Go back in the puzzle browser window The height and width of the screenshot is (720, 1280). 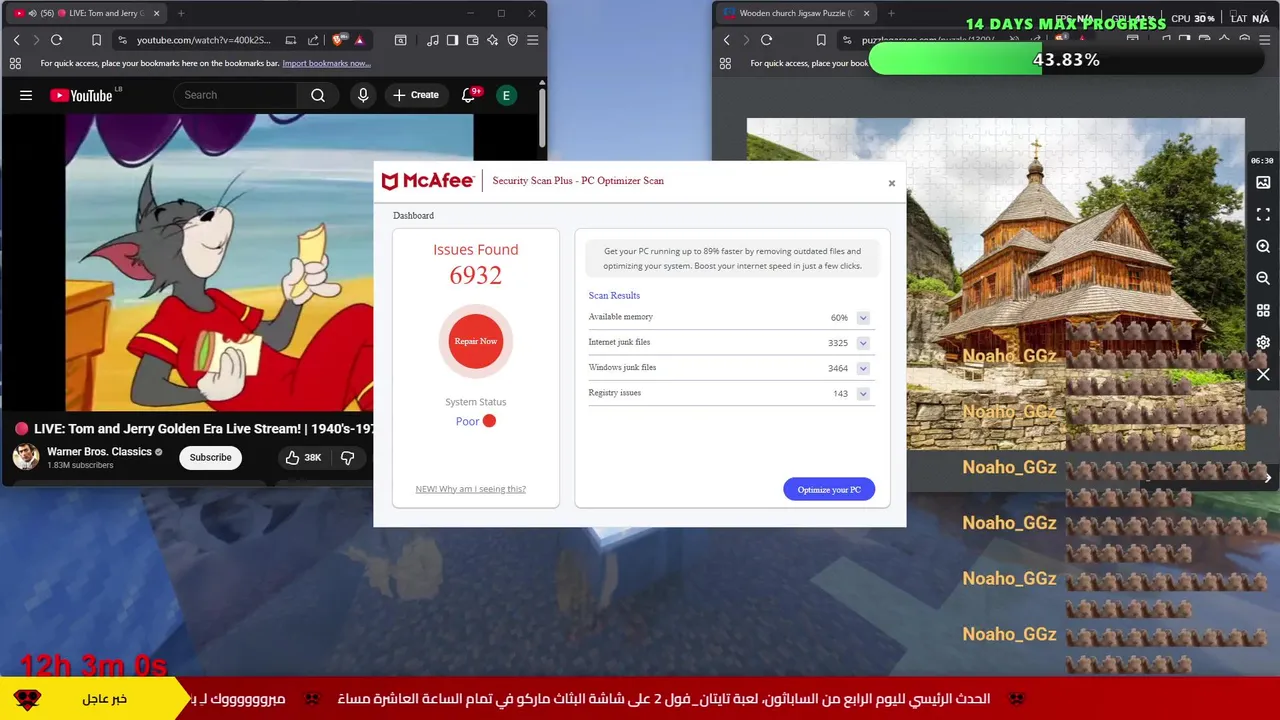coord(726,40)
